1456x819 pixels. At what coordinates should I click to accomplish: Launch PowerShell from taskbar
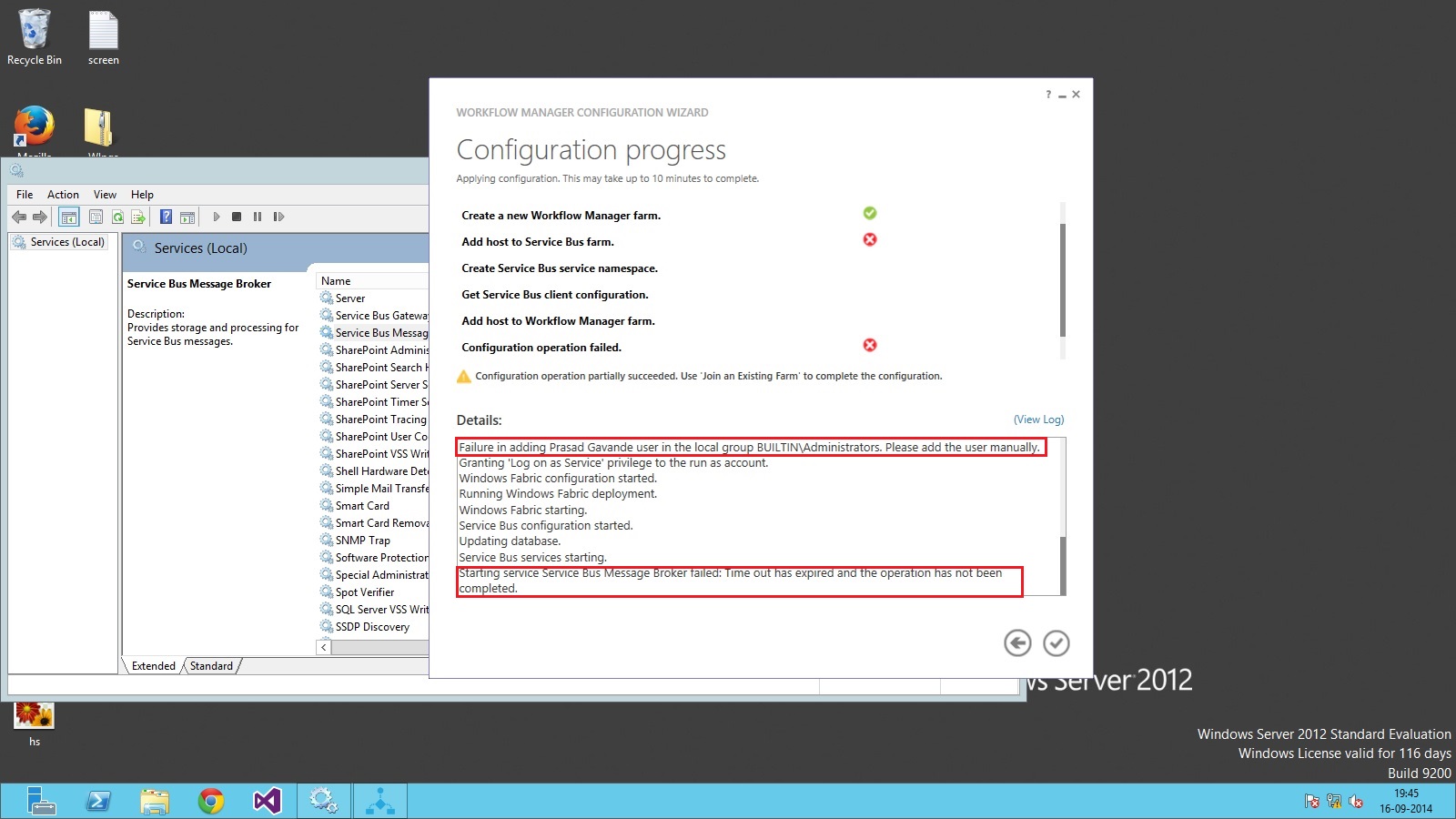[98, 801]
